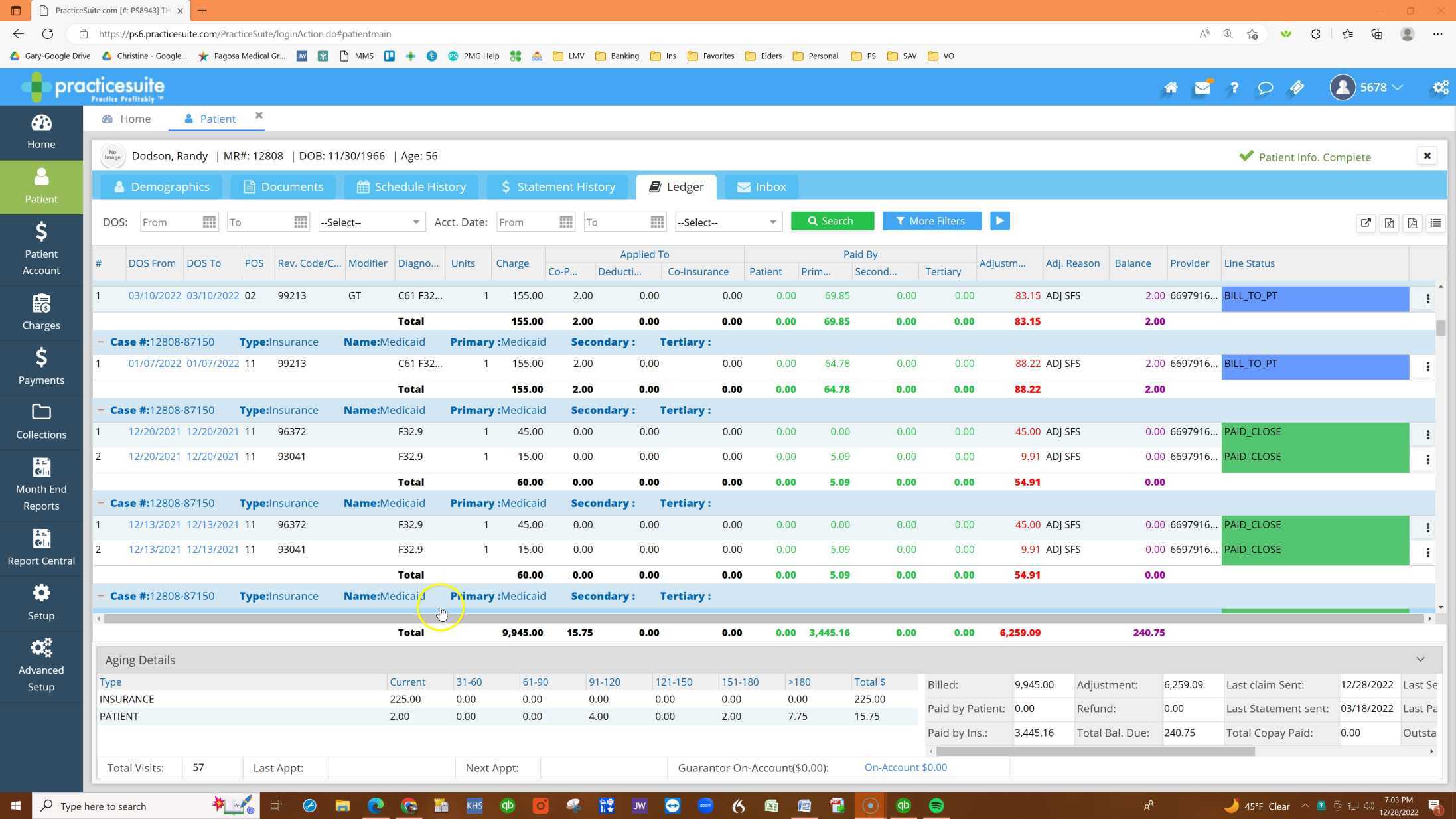Image resolution: width=1456 pixels, height=819 pixels.
Task: Open the Acct. Date --Select-- dropdown
Action: 727,222
